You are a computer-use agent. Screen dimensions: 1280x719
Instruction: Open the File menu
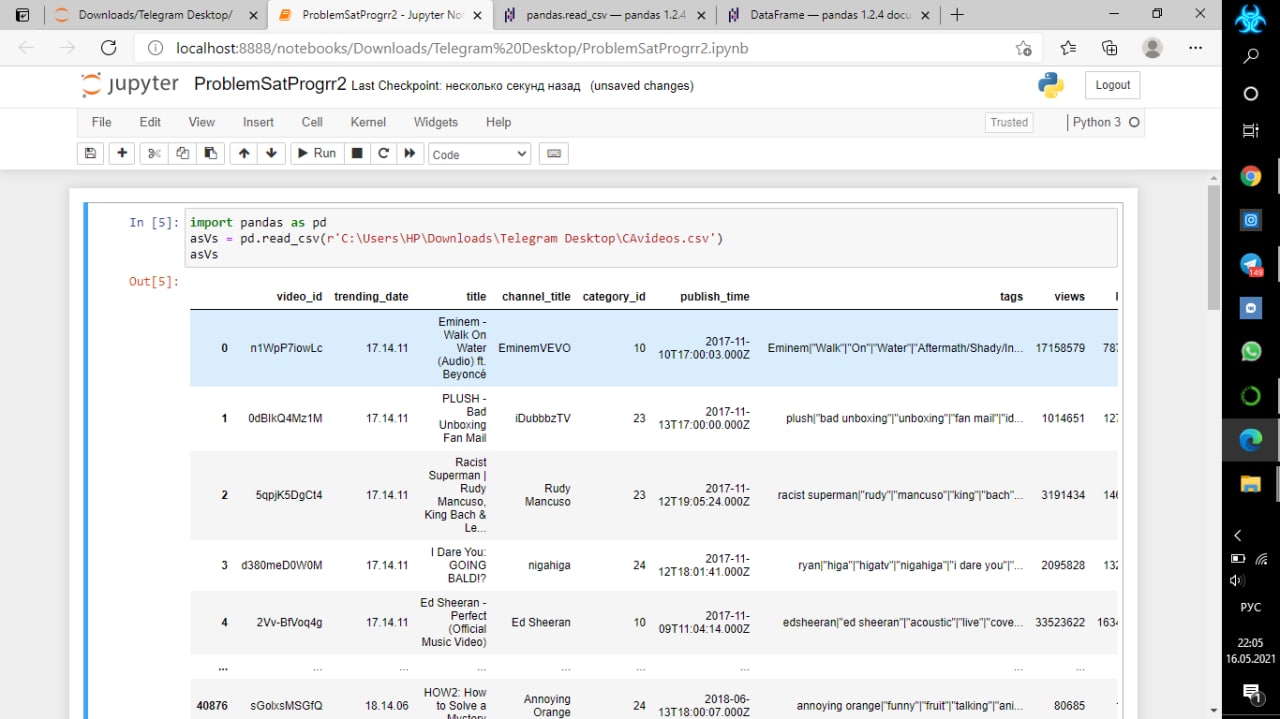point(101,122)
